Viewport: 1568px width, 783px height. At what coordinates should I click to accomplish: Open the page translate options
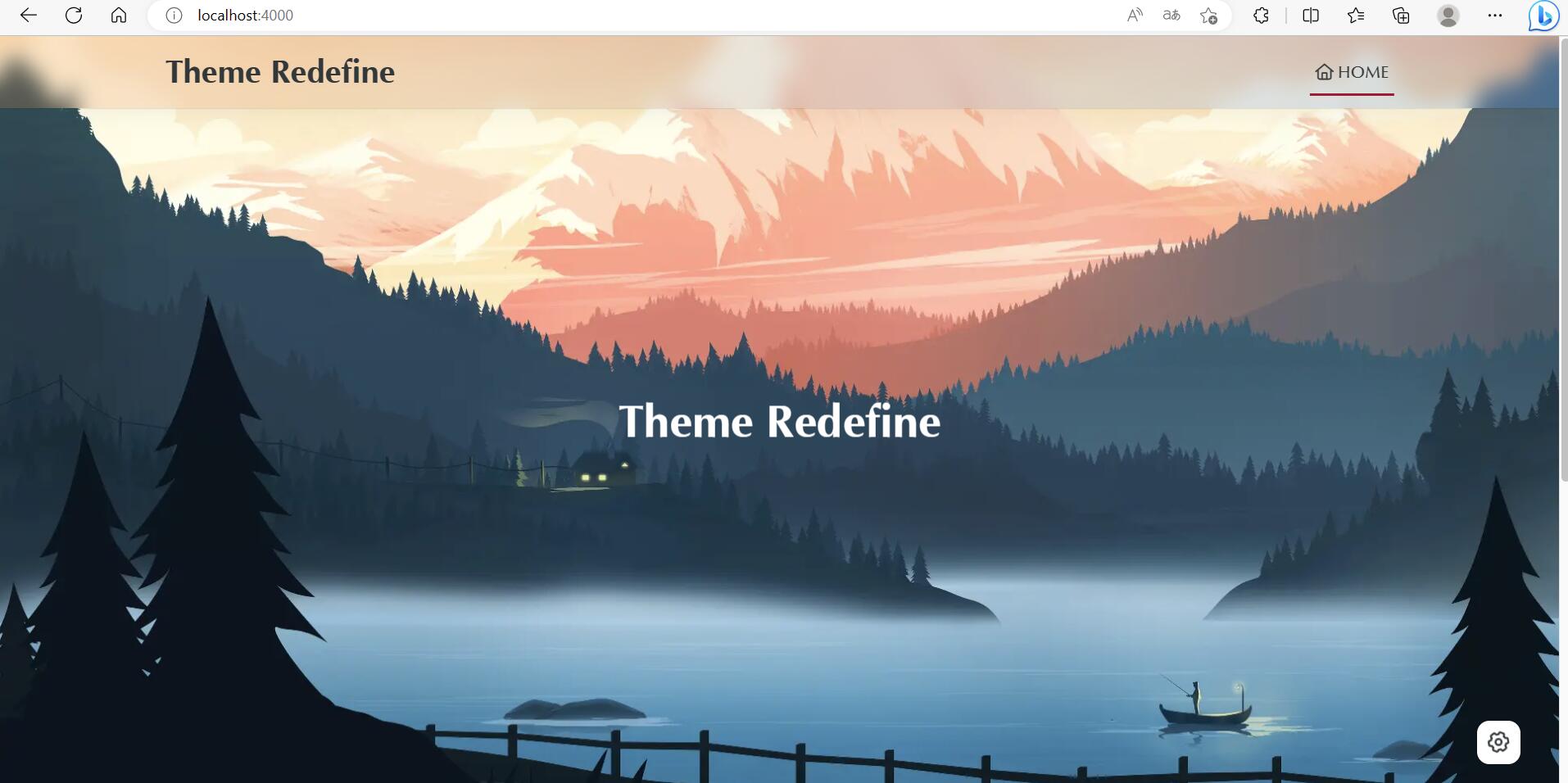point(1171,16)
